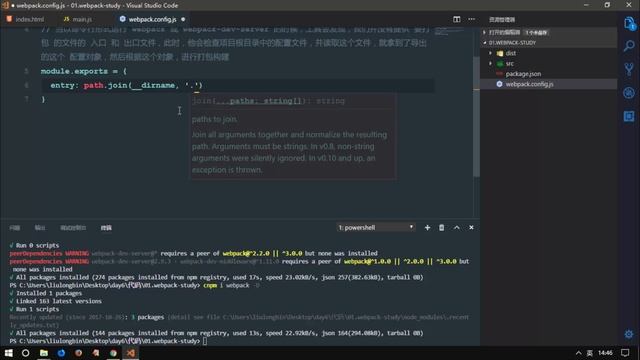
Task: Switch to the Terminal panel tab
Action: 106,228
